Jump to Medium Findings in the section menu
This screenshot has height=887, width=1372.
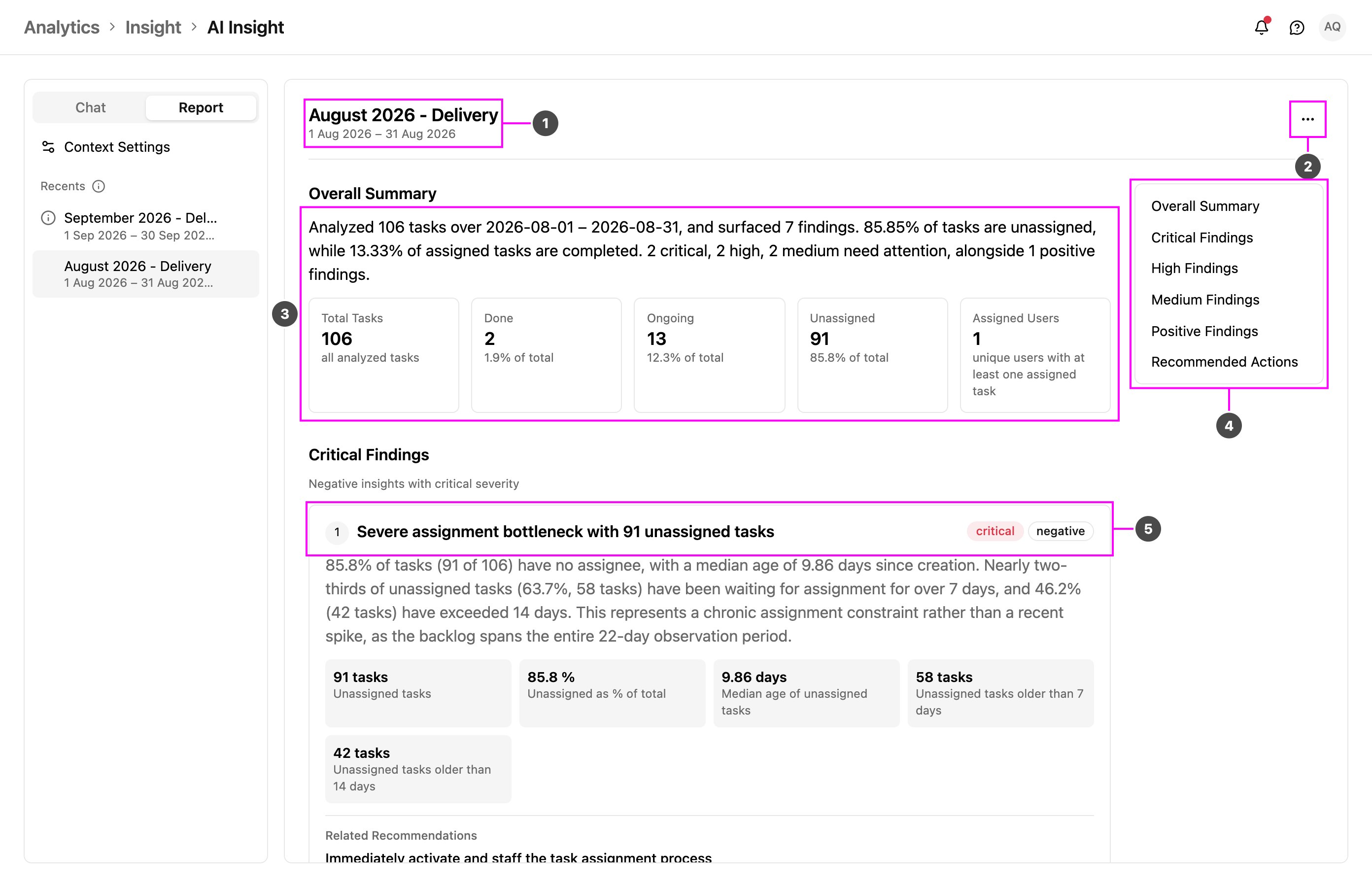coord(1205,300)
